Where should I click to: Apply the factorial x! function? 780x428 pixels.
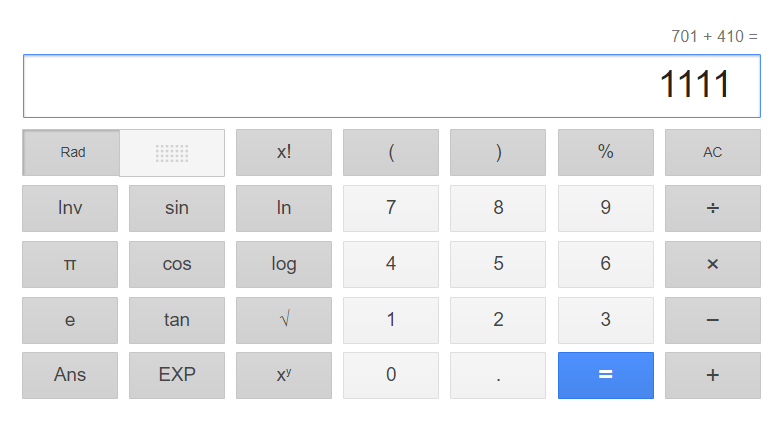(284, 152)
